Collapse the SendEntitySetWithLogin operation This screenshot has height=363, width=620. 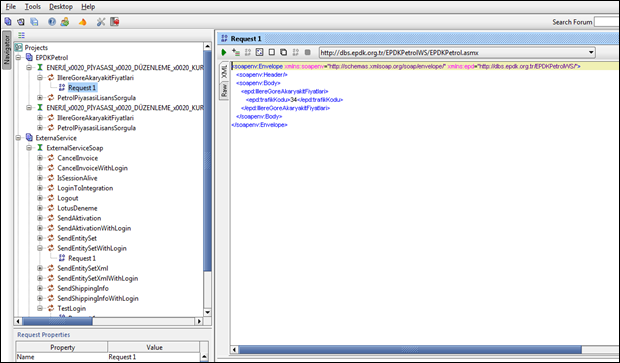tap(40, 248)
